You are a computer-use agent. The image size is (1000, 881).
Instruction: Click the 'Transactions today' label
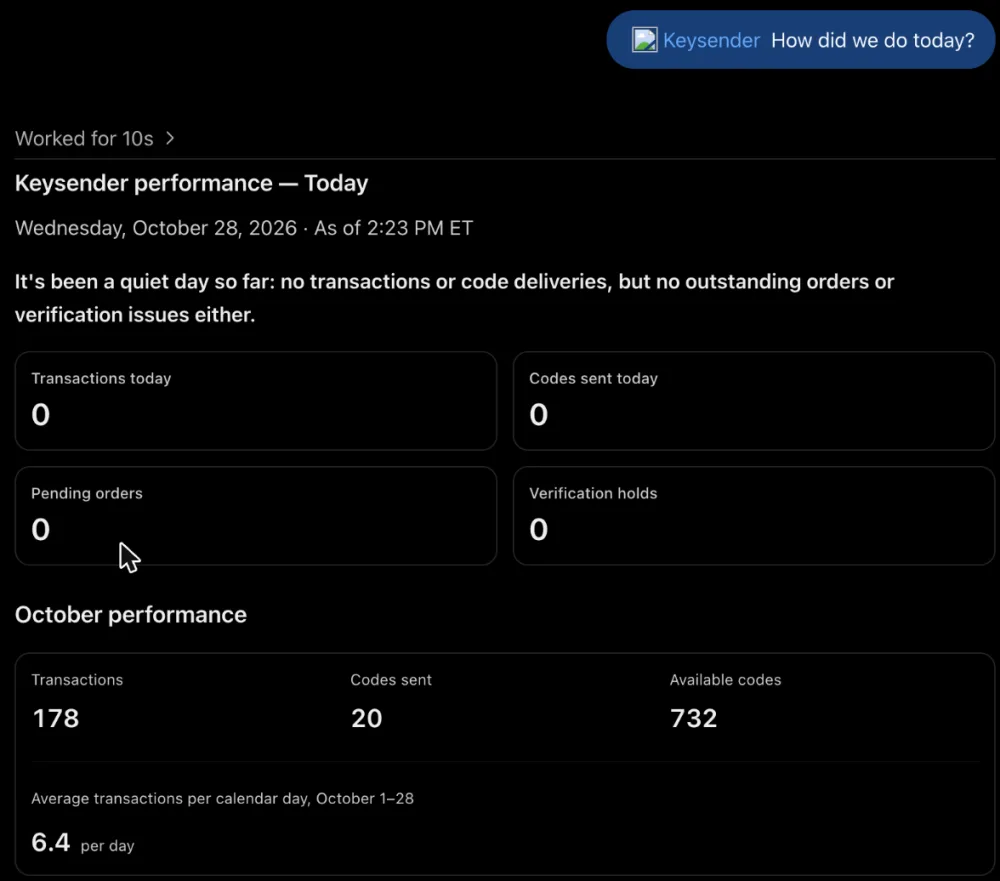tap(101, 378)
